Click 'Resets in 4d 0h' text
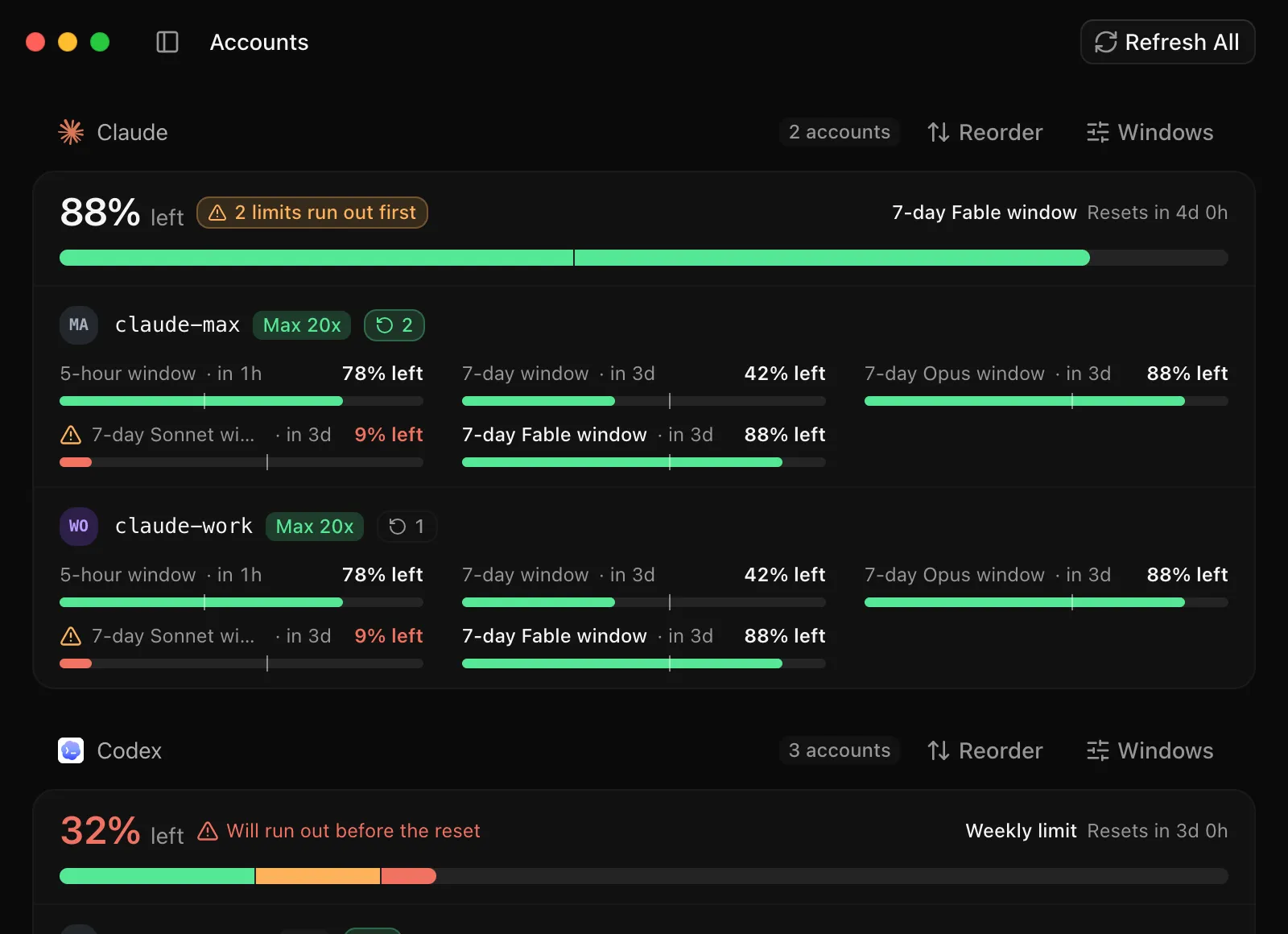The width and height of the screenshot is (1288, 934). tap(1158, 213)
